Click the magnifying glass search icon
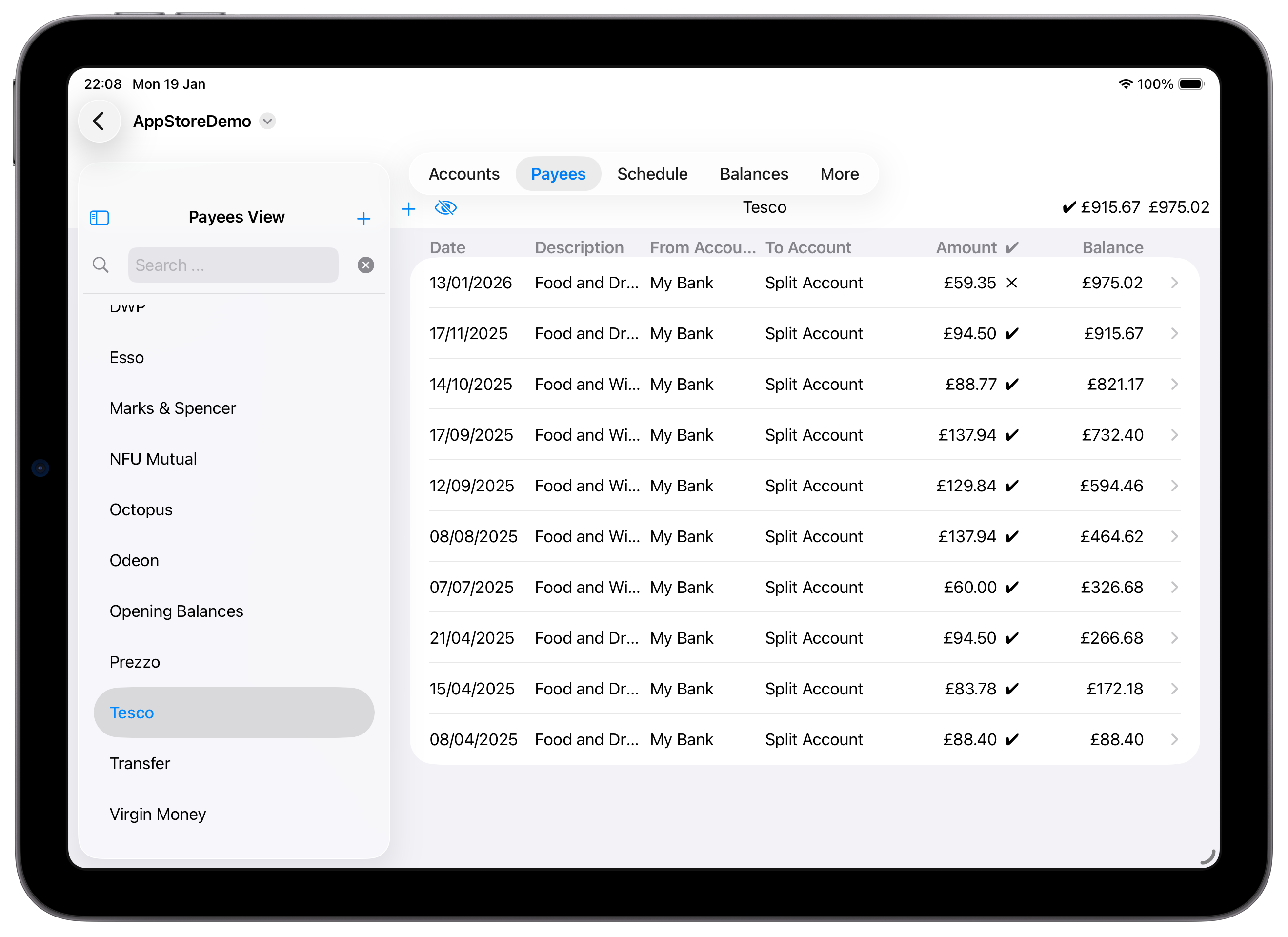 click(101, 265)
